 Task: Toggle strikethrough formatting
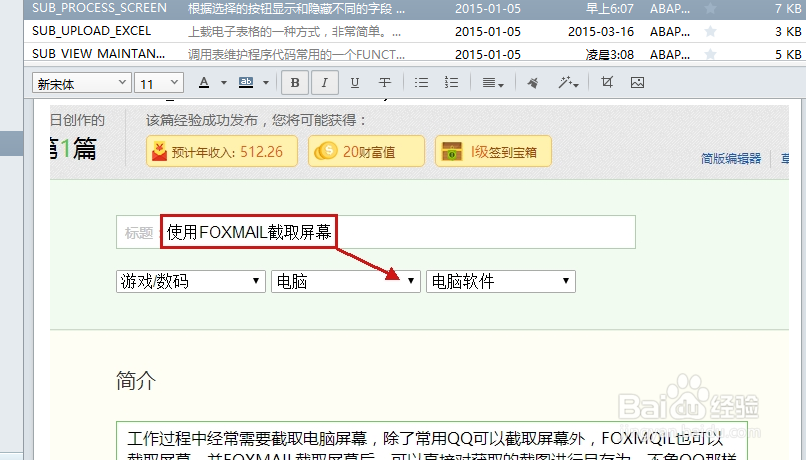pos(384,83)
